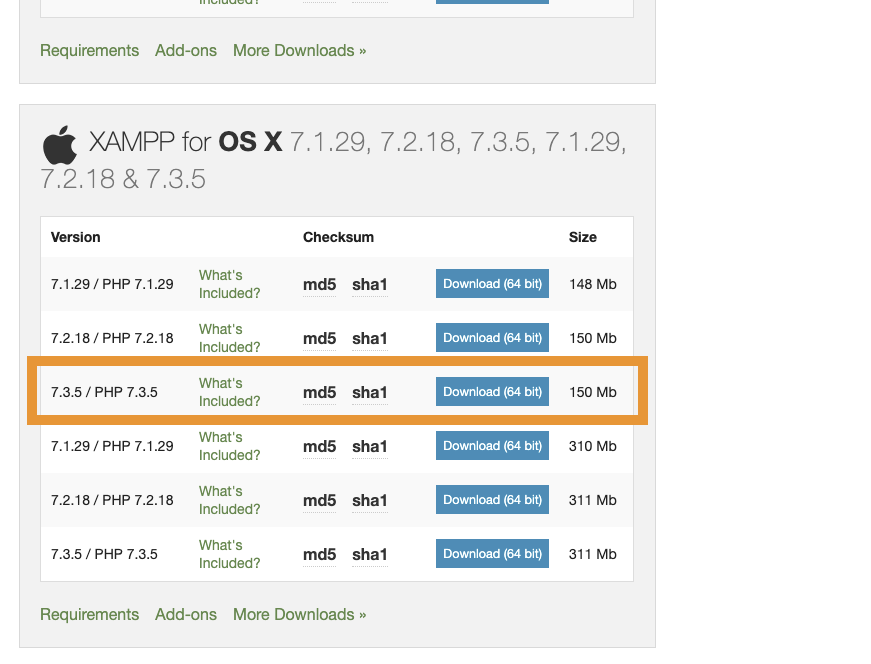Show md5 checksum in the highlighted 7.3.5 row
Screen dimensions: 871x664
[319, 393]
